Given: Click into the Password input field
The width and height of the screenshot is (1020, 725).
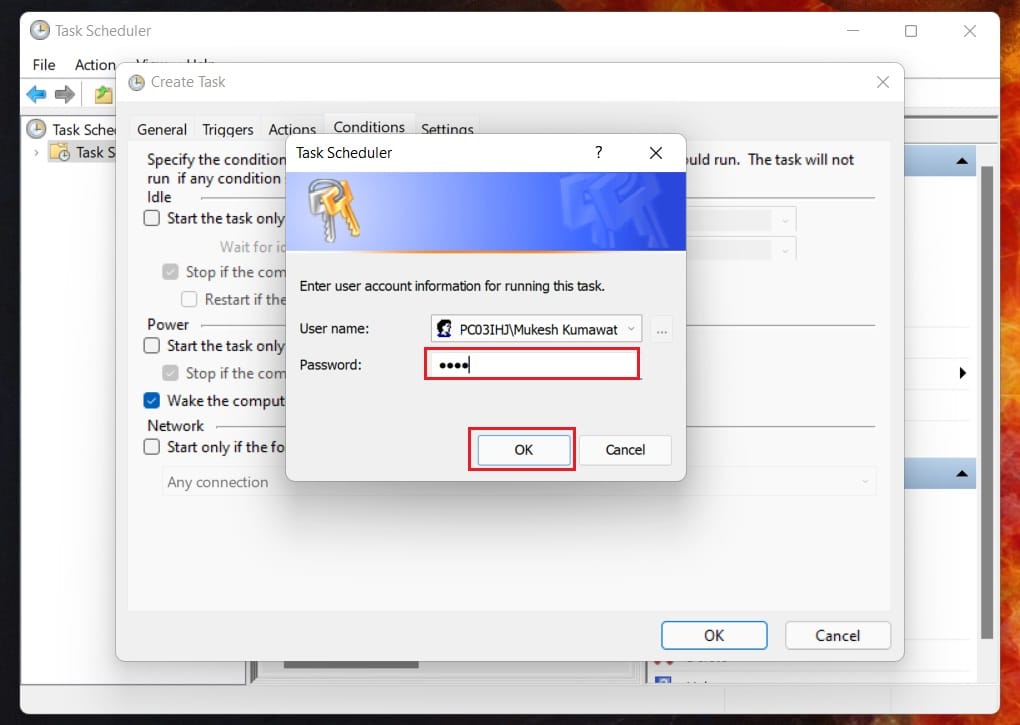Looking at the screenshot, I should (532, 364).
